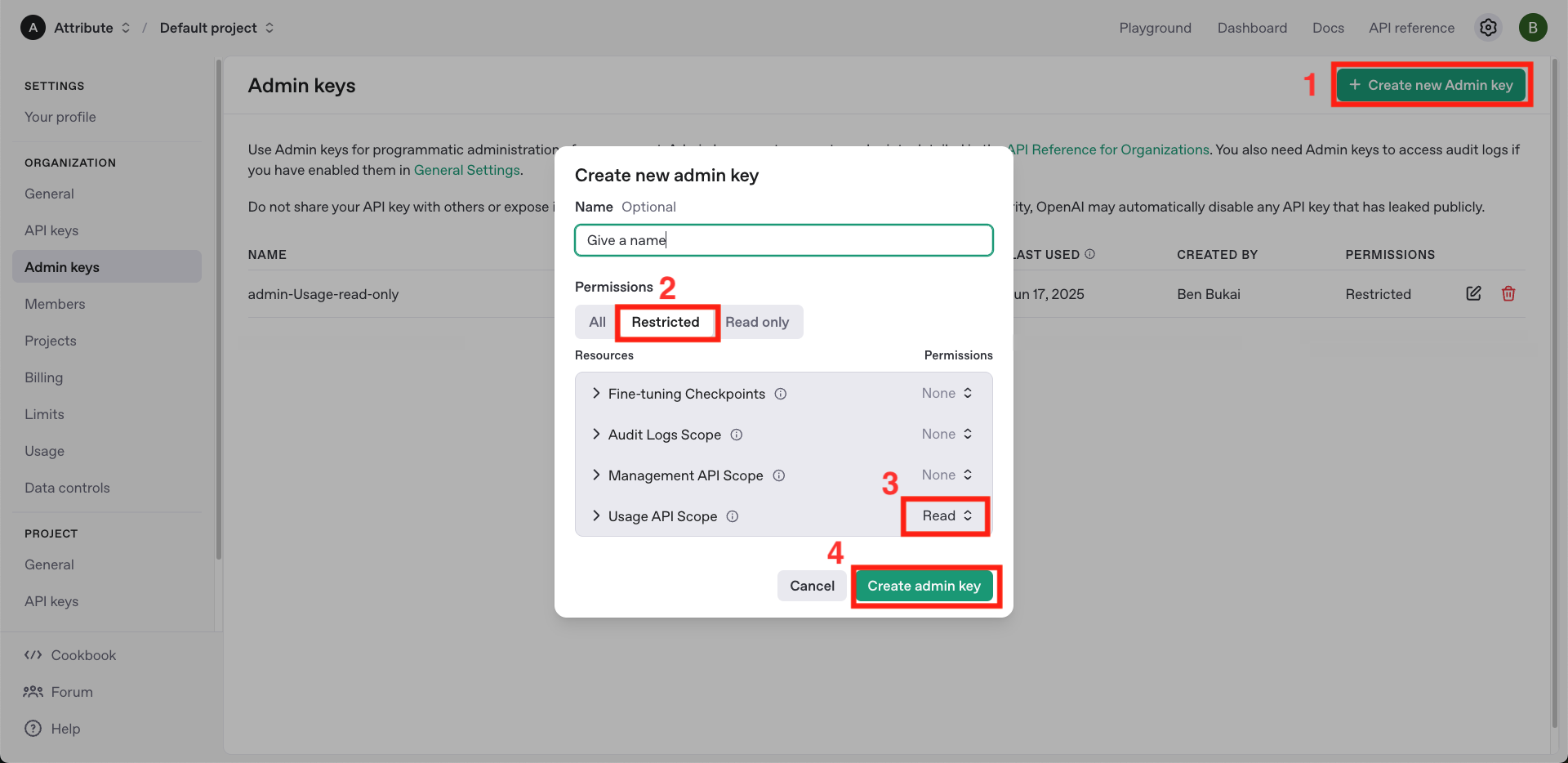Open the Data controls page

pos(67,488)
